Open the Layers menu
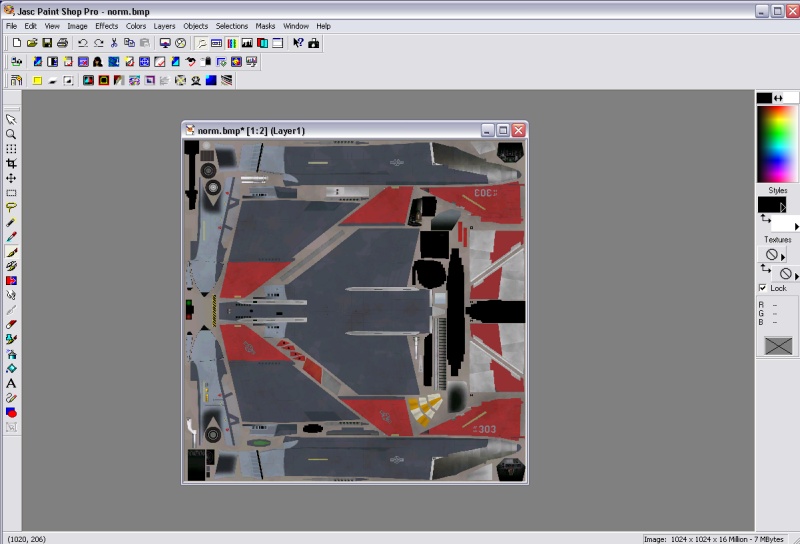This screenshot has height=544, width=800. coord(164,26)
